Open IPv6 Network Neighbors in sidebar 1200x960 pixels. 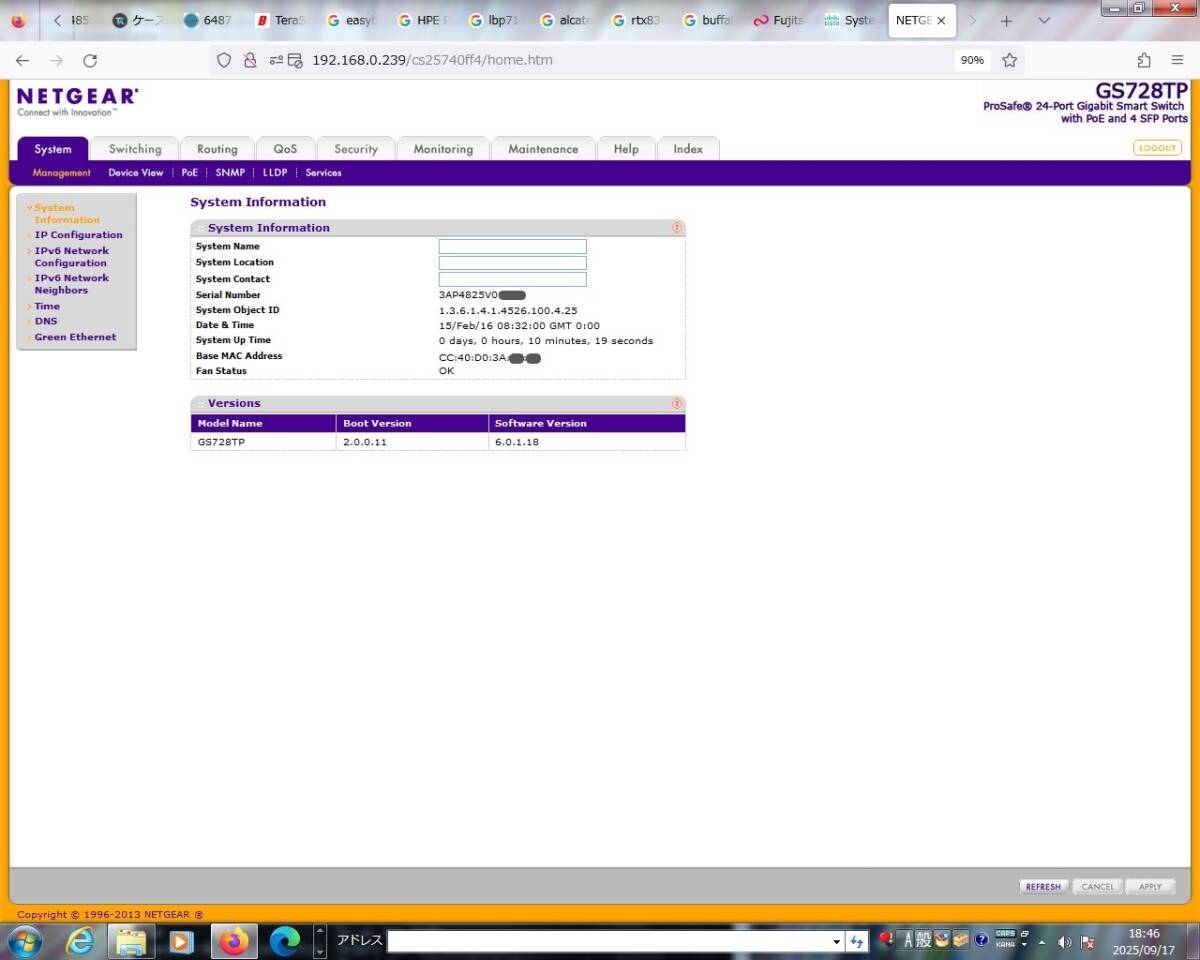[72, 284]
